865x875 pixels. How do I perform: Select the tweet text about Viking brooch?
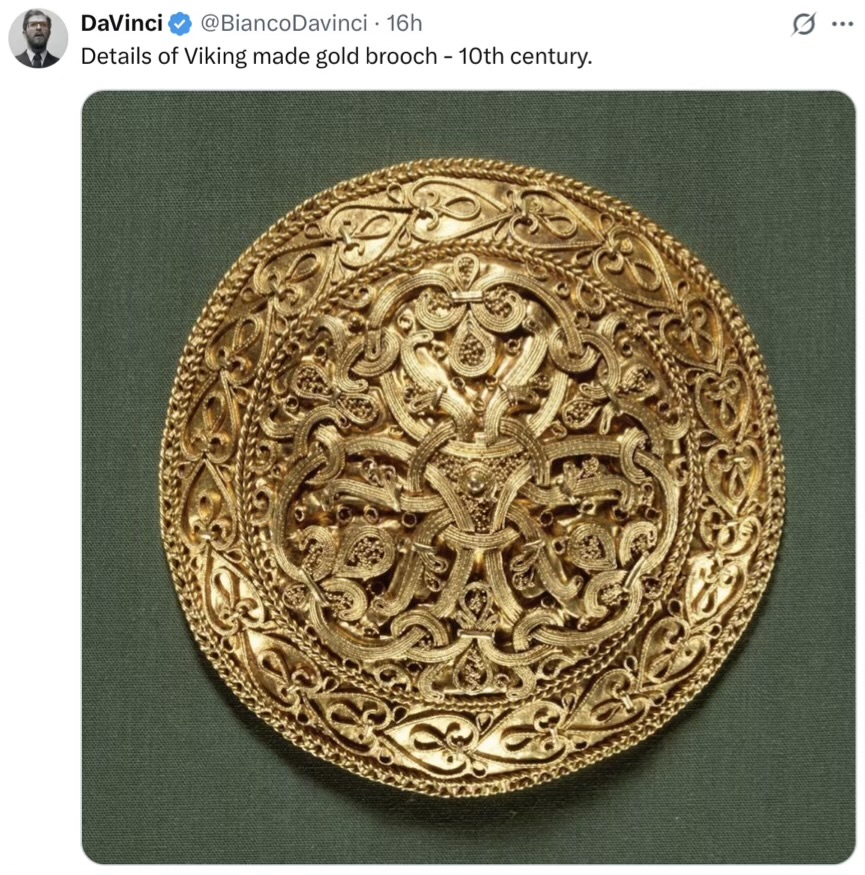(337, 57)
